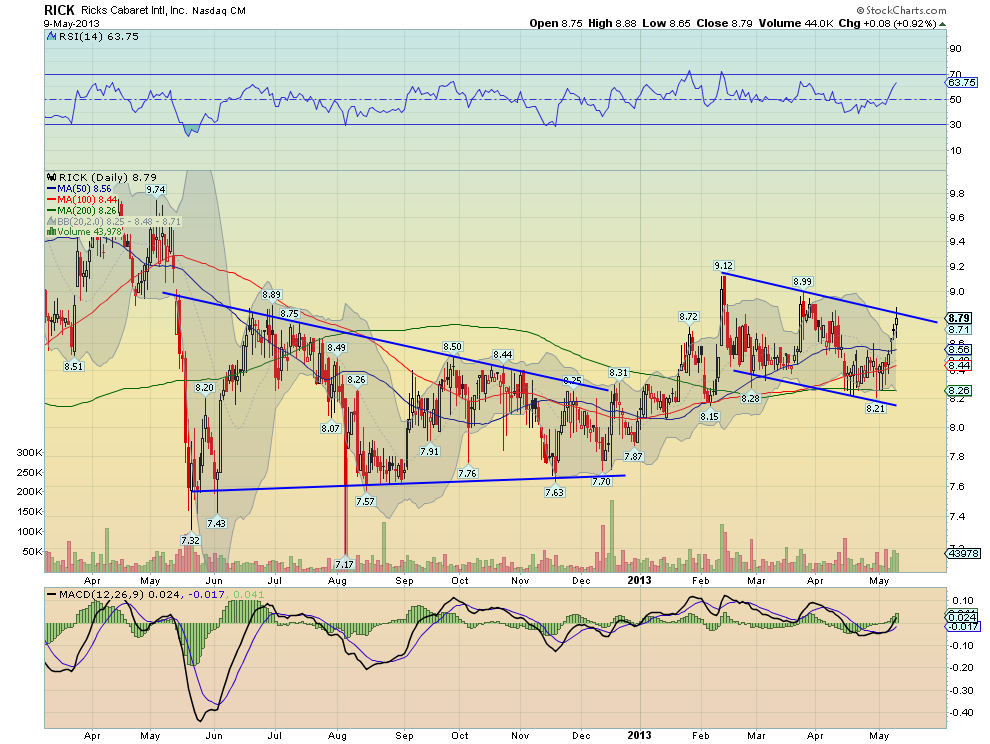Click the MACD legend line icon
Screen dimensions: 990x744
pos(52,594)
